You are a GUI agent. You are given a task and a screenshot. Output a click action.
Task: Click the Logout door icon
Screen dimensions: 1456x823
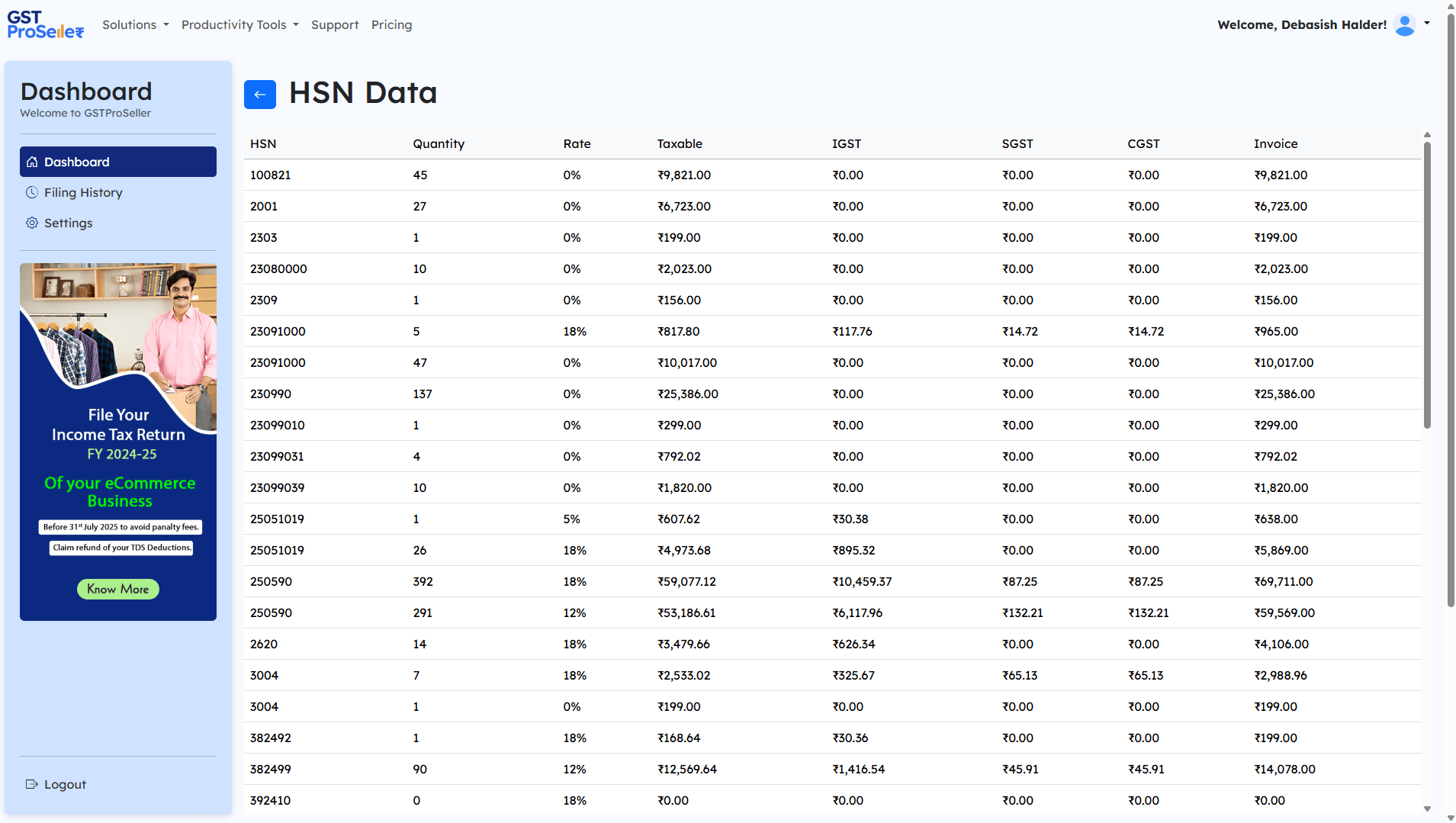click(x=32, y=784)
